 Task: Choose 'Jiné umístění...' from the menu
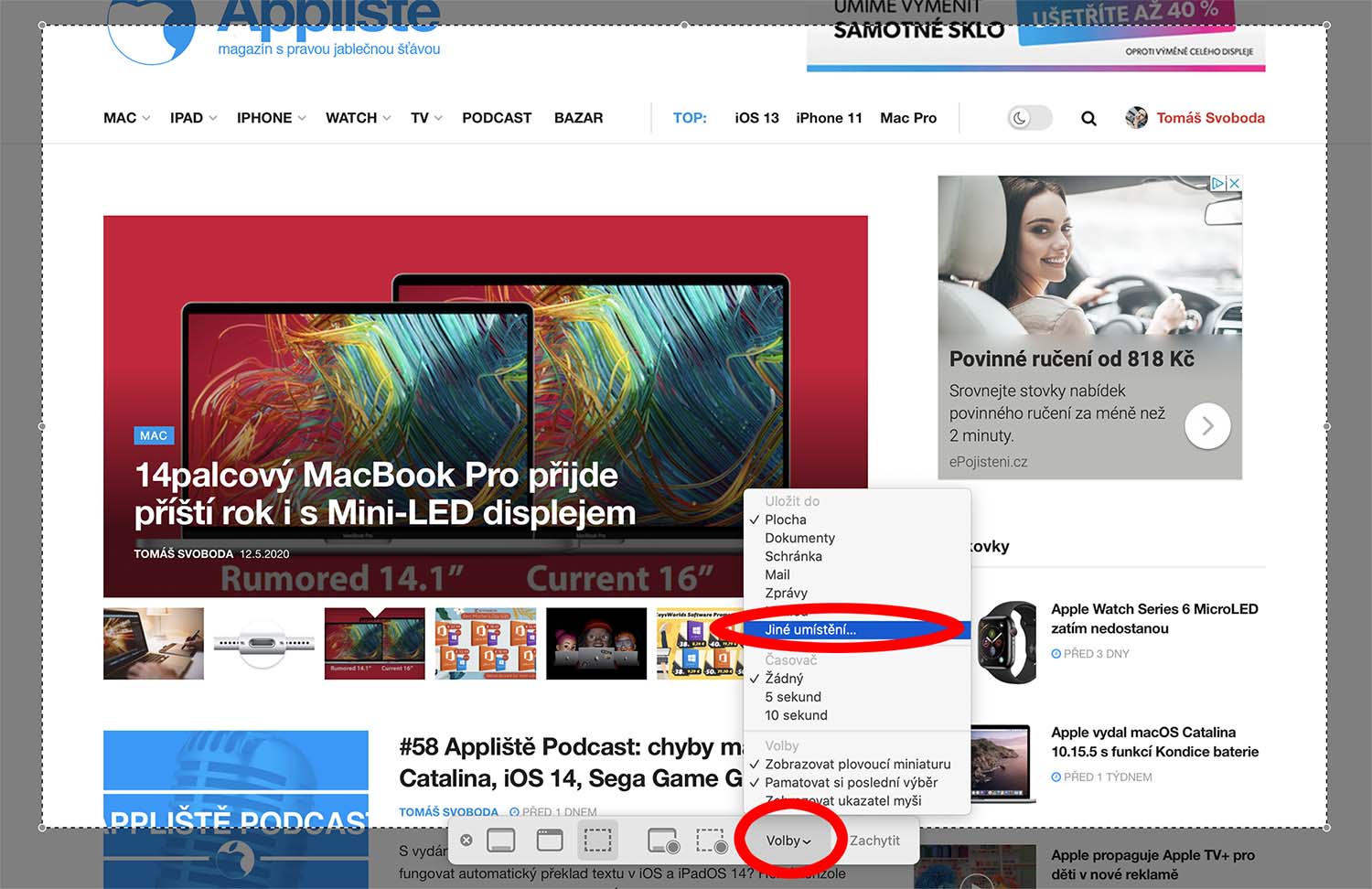810,629
